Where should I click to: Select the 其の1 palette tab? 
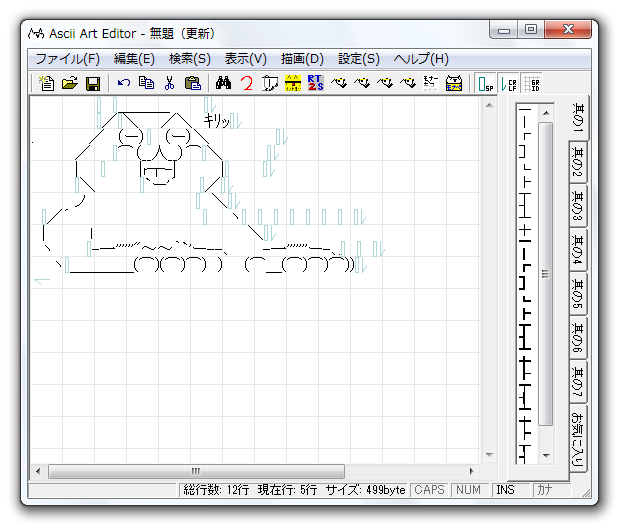click(x=579, y=118)
